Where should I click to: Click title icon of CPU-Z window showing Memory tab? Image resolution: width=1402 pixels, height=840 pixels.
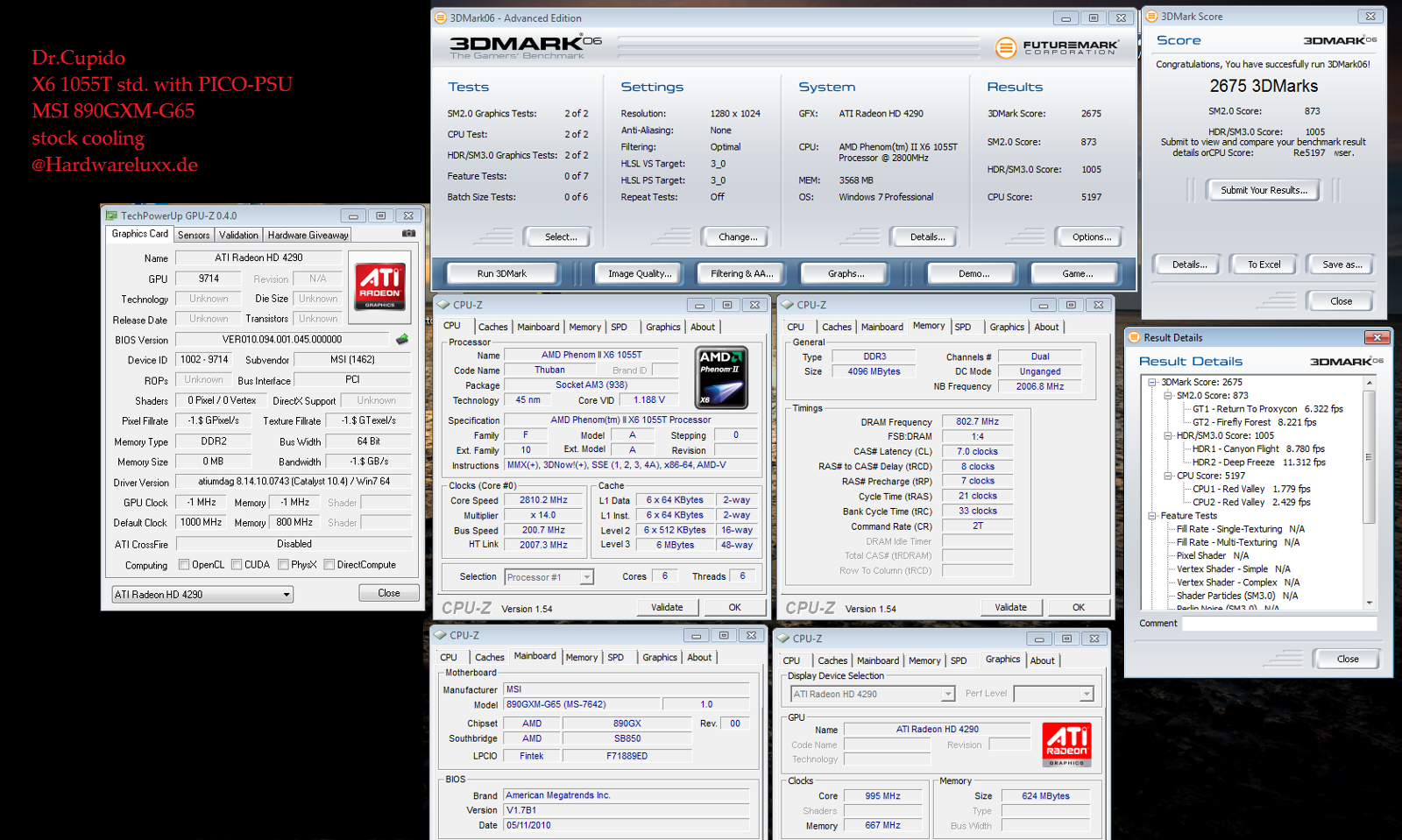click(786, 305)
